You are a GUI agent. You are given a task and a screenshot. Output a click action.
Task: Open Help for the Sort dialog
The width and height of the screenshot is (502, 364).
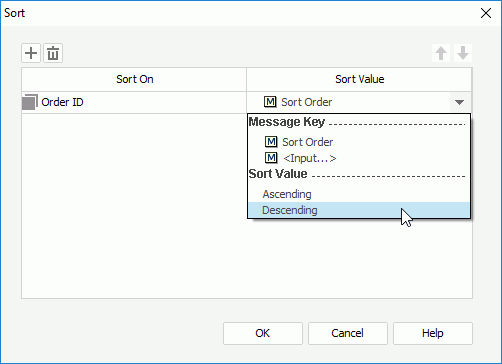(x=433, y=333)
